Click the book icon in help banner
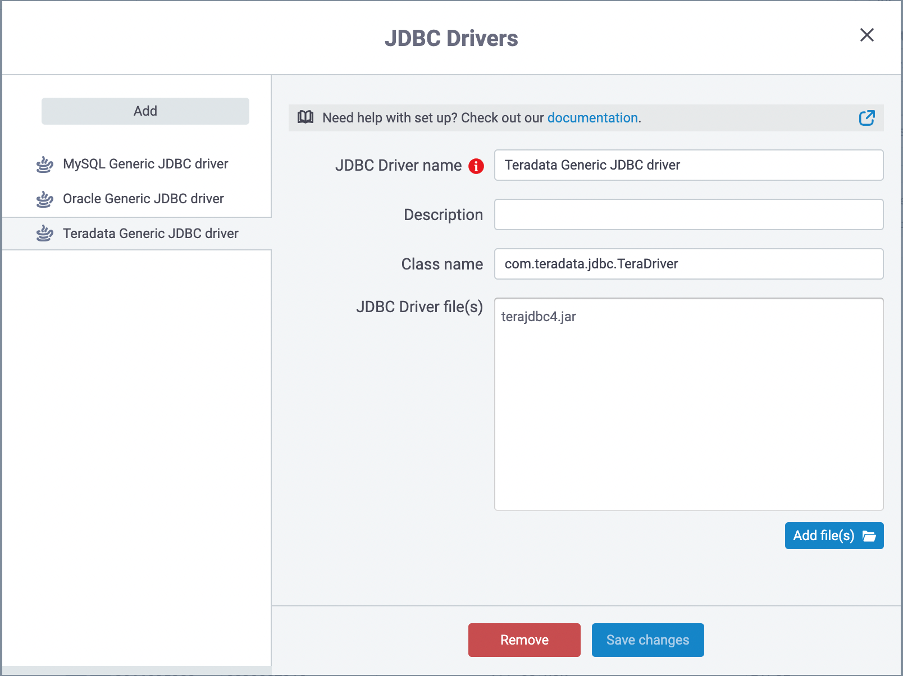The height and width of the screenshot is (676, 904). (x=306, y=118)
